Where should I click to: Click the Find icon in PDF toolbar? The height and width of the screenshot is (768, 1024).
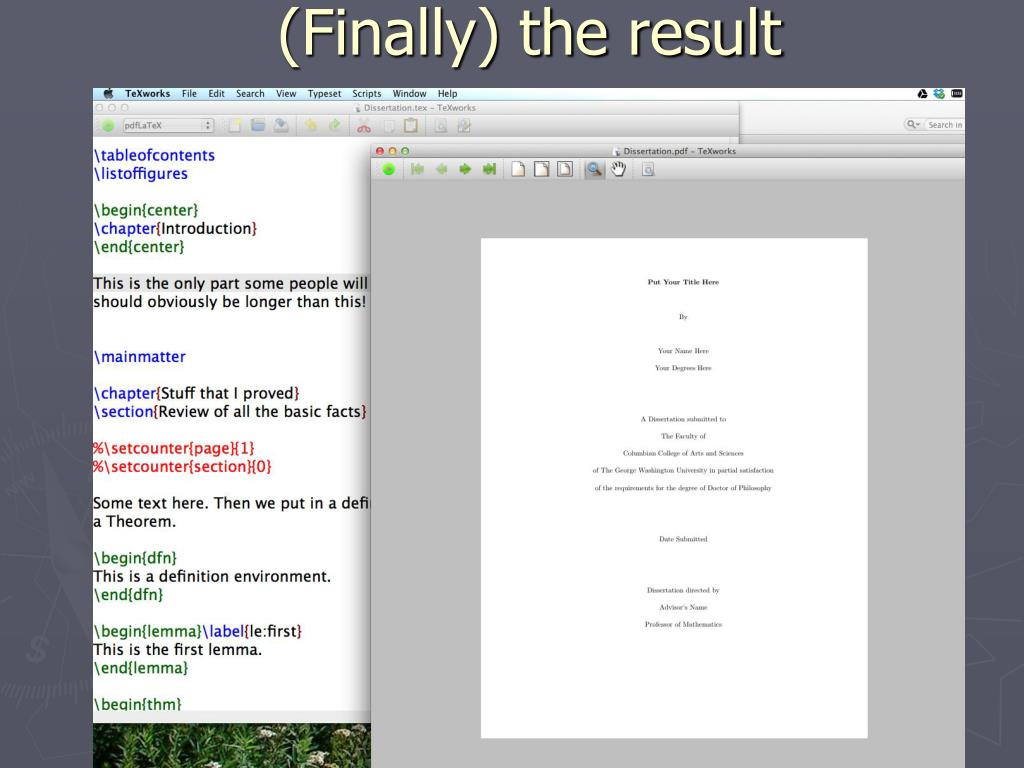648,170
